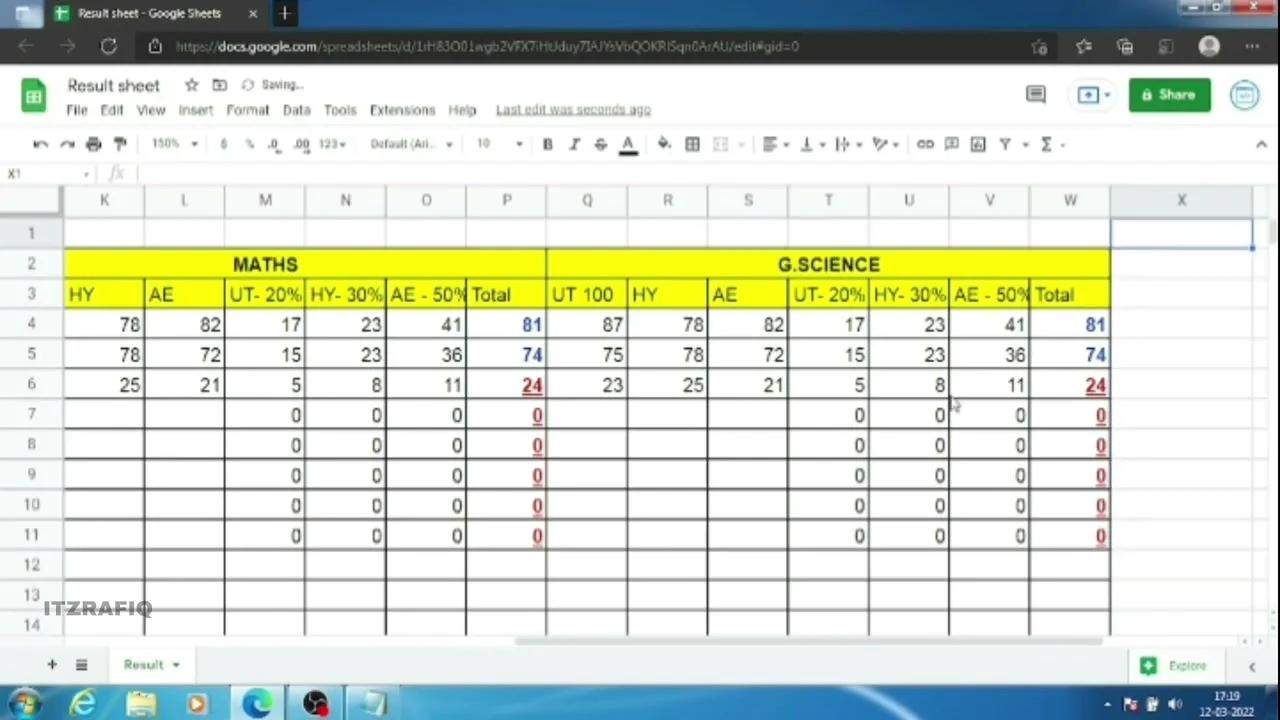This screenshot has width=1280, height=720.
Task: Apply strikethrough formatting
Action: click(x=599, y=143)
